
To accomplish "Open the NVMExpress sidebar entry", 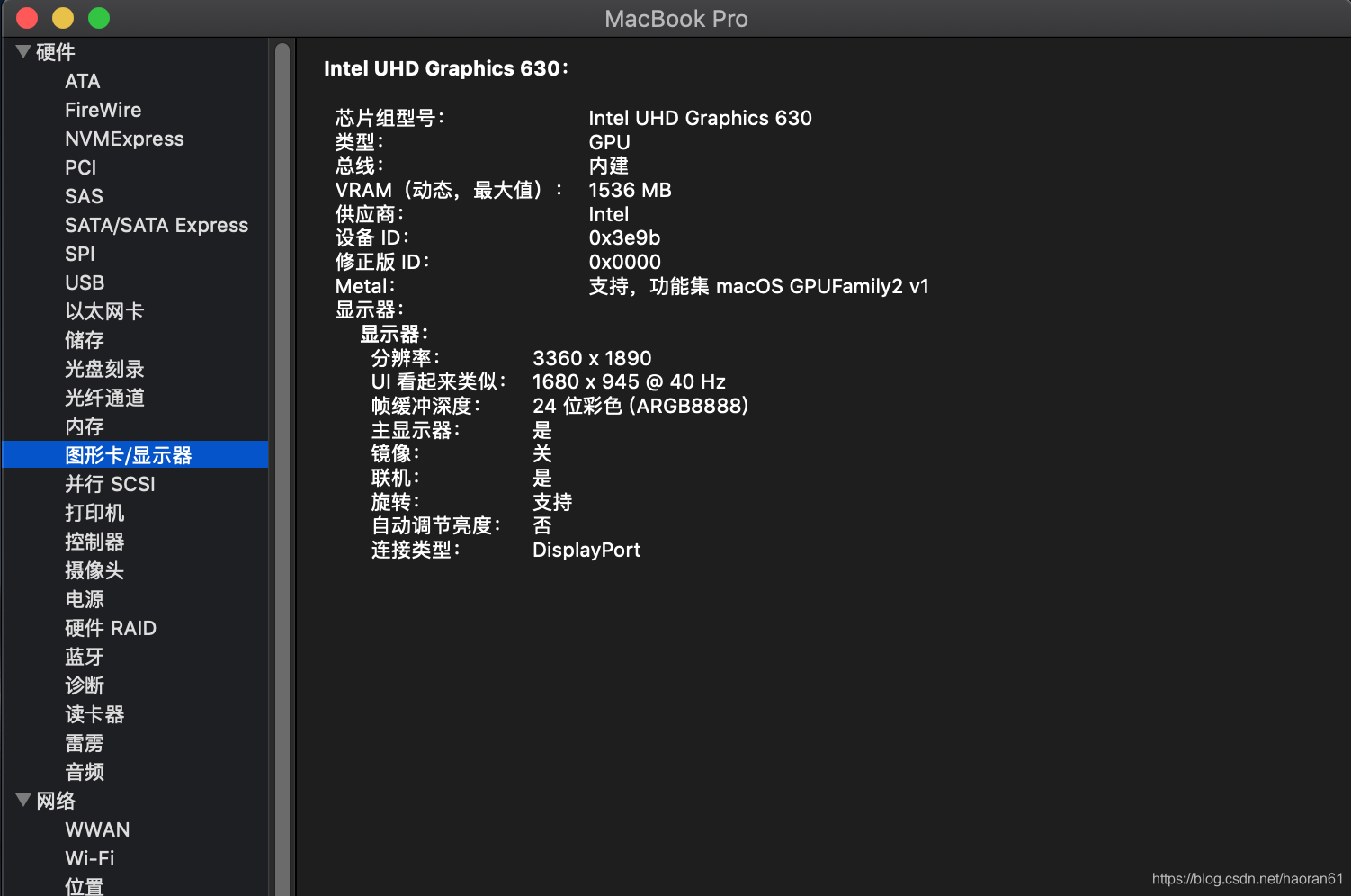I will pyautogui.click(x=124, y=139).
